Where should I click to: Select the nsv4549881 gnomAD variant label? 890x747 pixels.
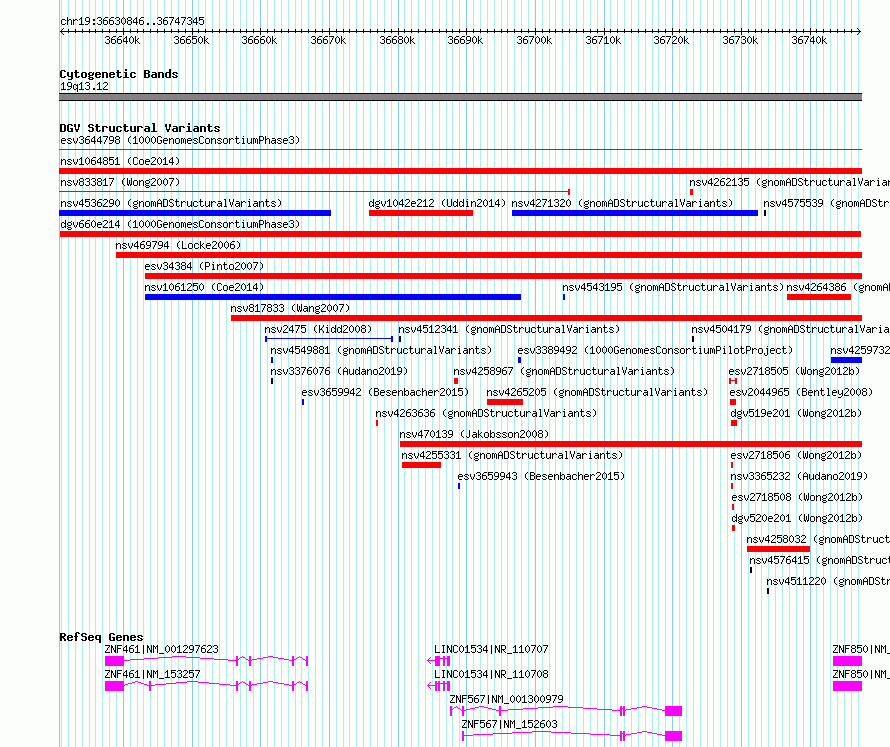tap(381, 350)
